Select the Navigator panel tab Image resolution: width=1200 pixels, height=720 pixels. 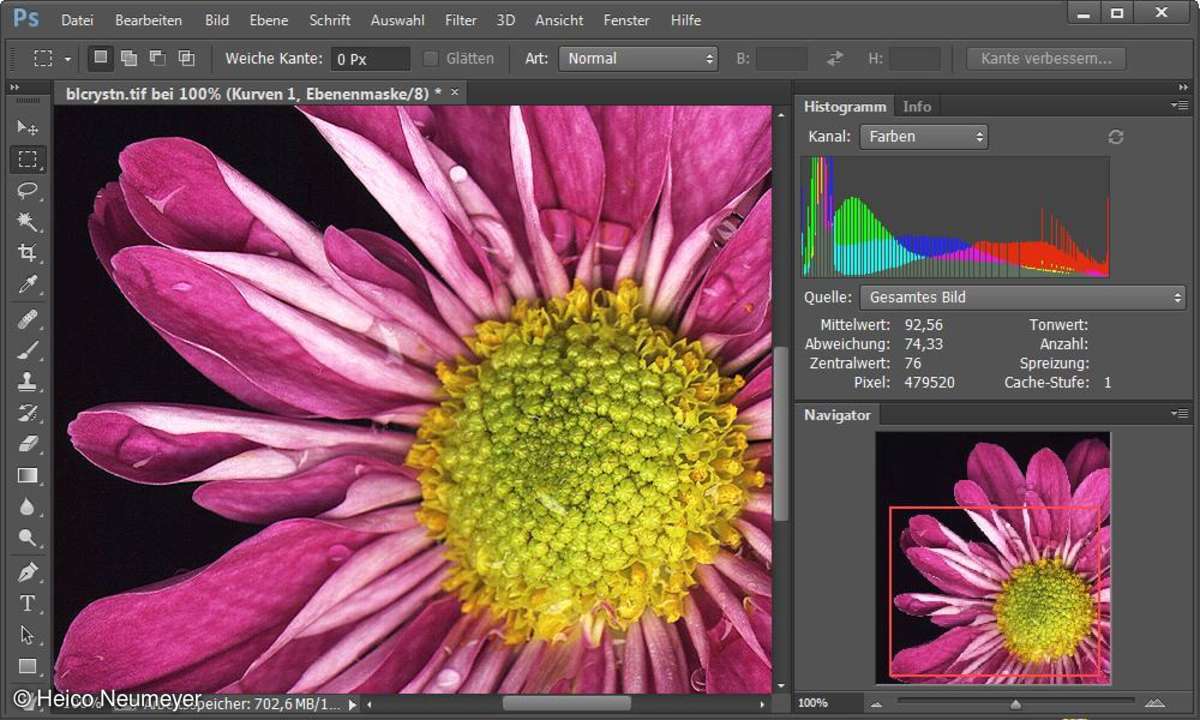pyautogui.click(x=837, y=414)
